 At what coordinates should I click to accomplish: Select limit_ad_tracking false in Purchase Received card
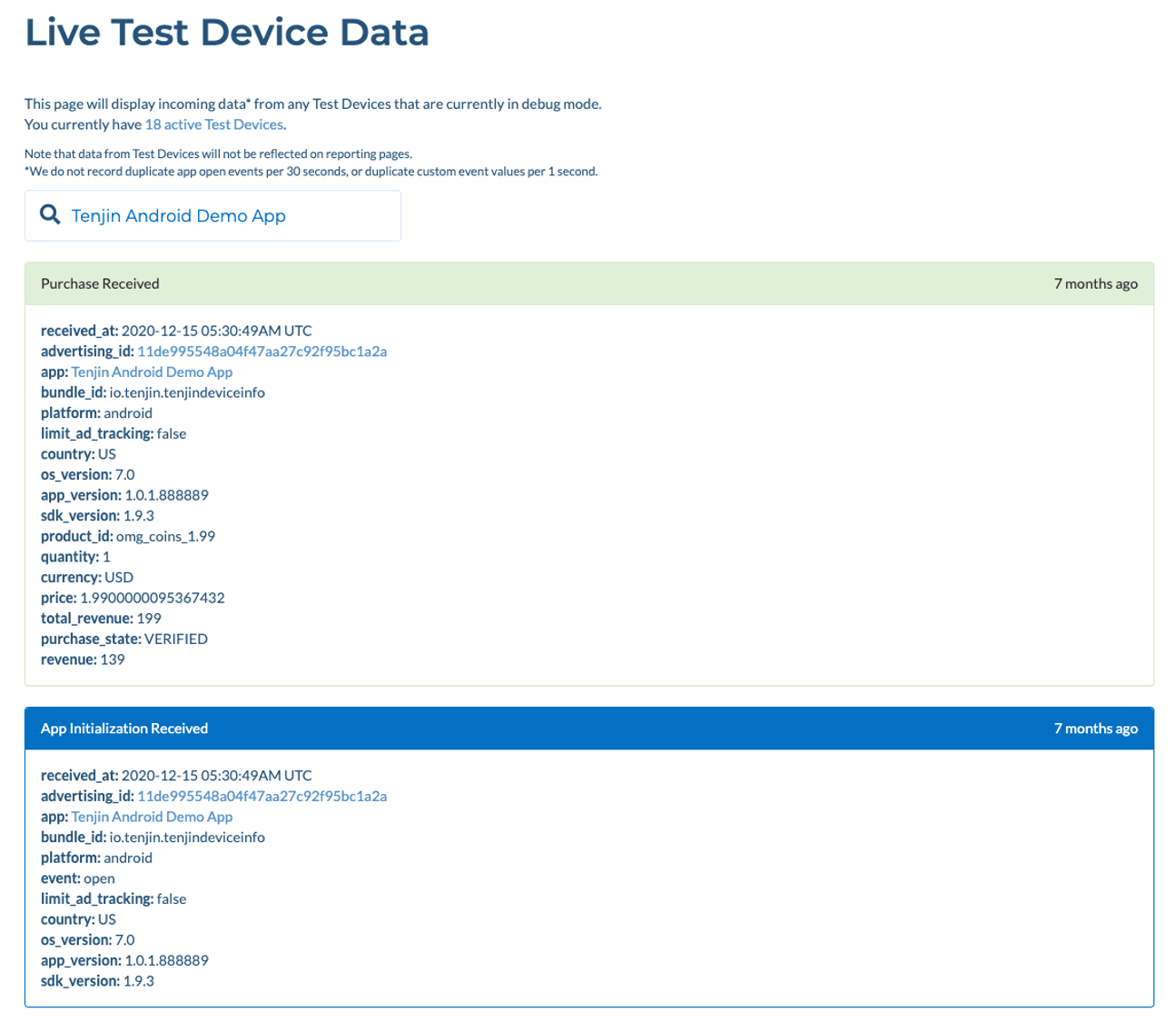[172, 434]
